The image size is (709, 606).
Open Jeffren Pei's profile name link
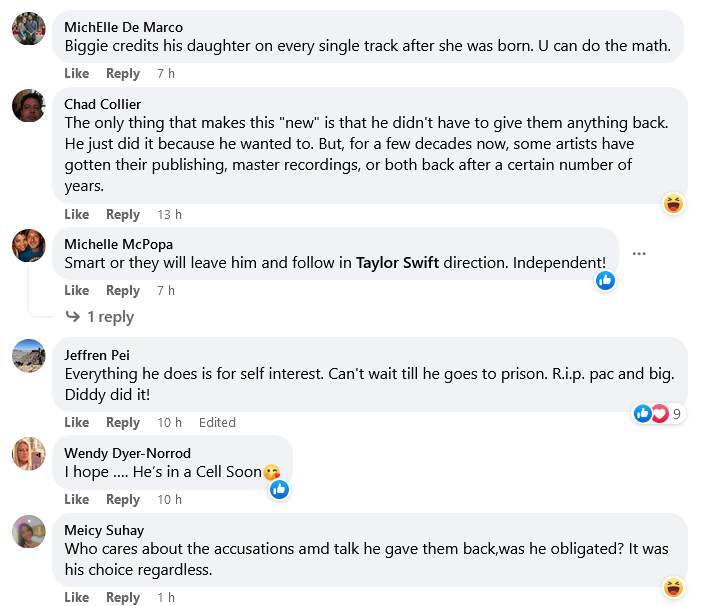point(97,355)
